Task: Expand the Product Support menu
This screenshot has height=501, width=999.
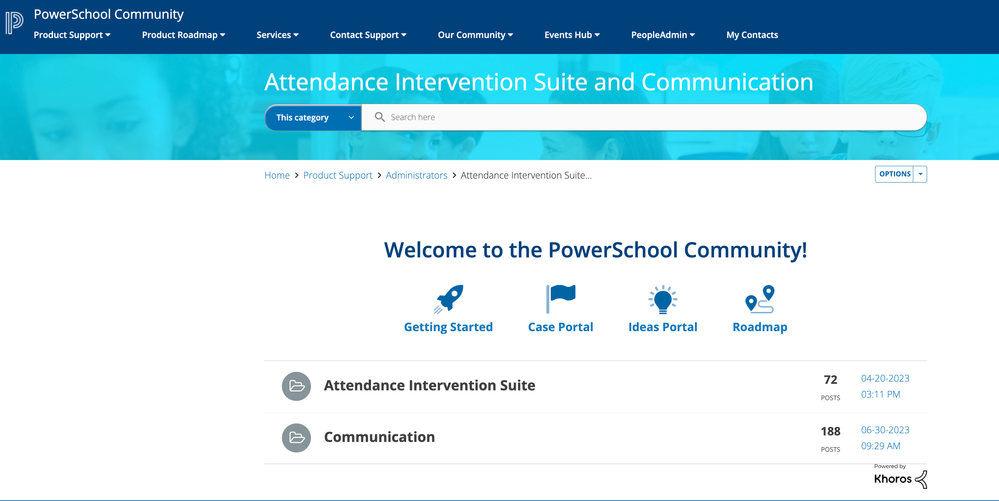Action: 72,35
